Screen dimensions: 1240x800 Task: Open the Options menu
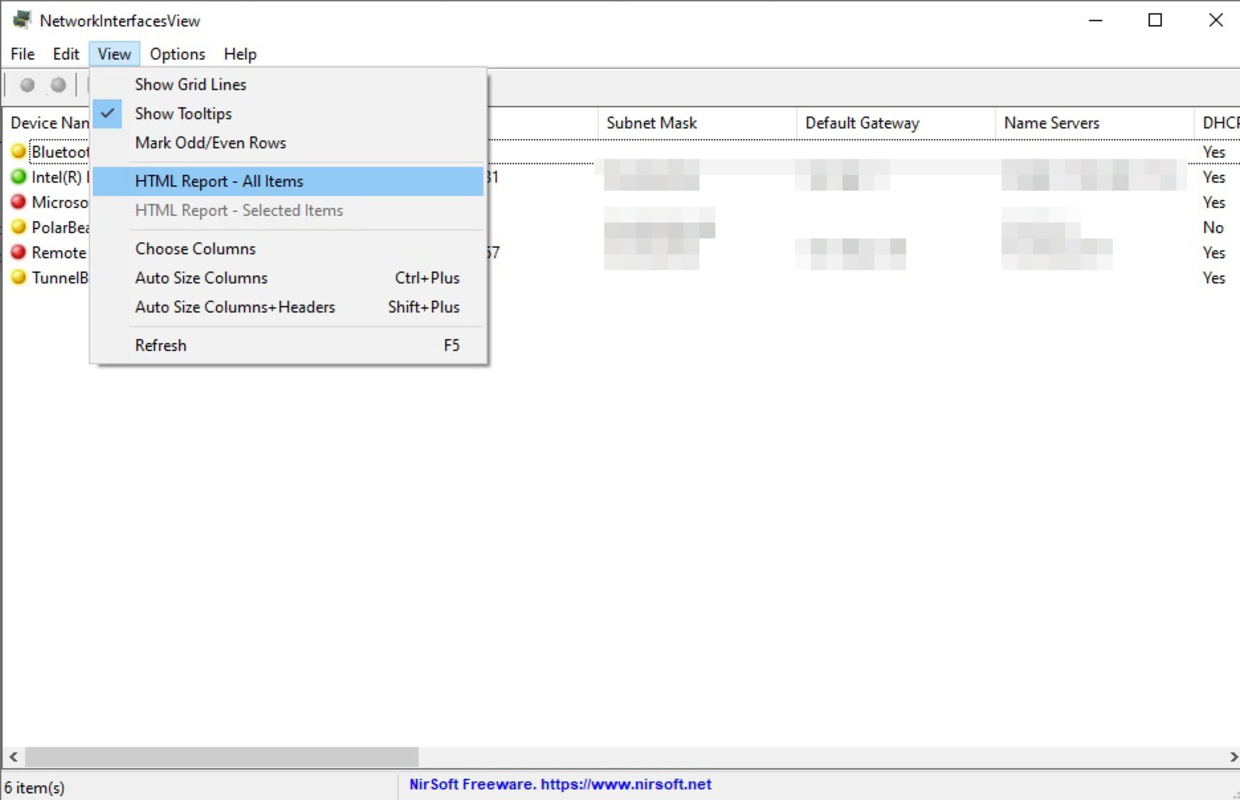point(177,54)
